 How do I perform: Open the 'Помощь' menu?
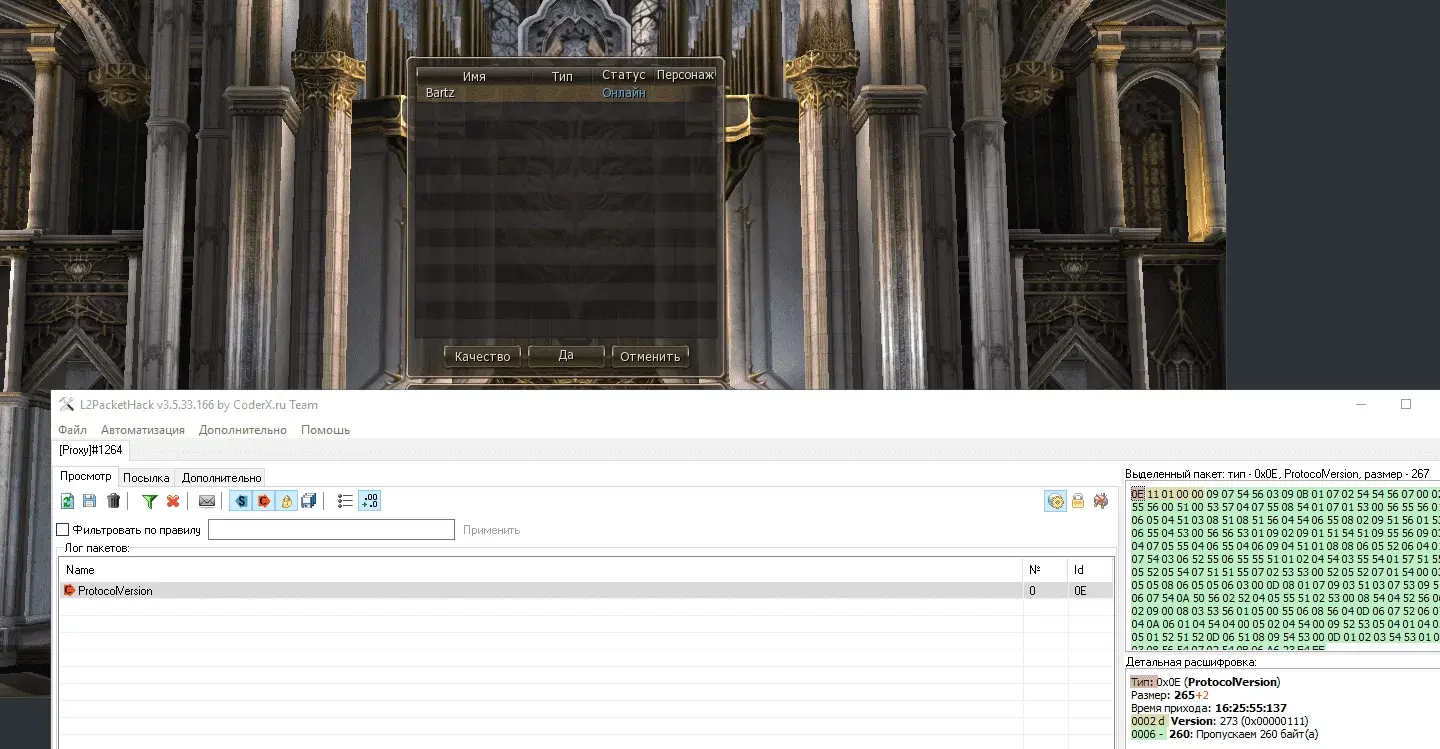tap(326, 430)
